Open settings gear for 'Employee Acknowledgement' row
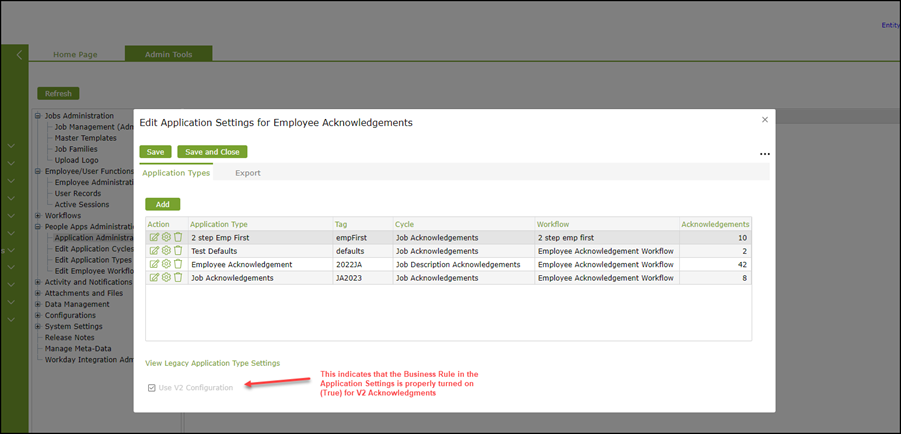The width and height of the screenshot is (901, 434). 166,264
